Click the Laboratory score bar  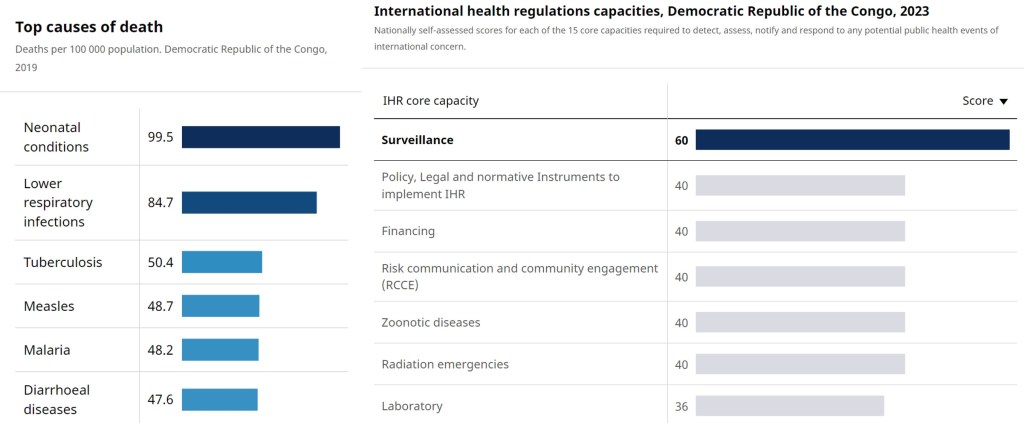click(x=790, y=406)
